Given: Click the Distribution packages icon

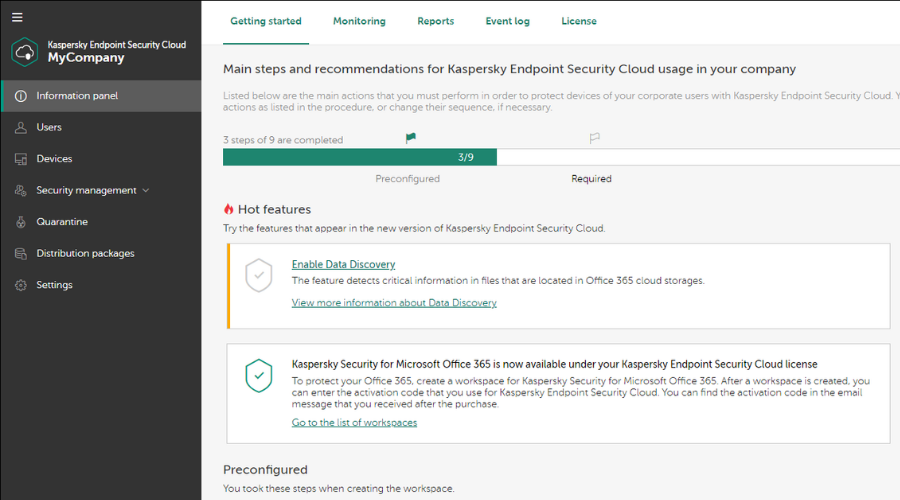Looking at the screenshot, I should [21, 254].
